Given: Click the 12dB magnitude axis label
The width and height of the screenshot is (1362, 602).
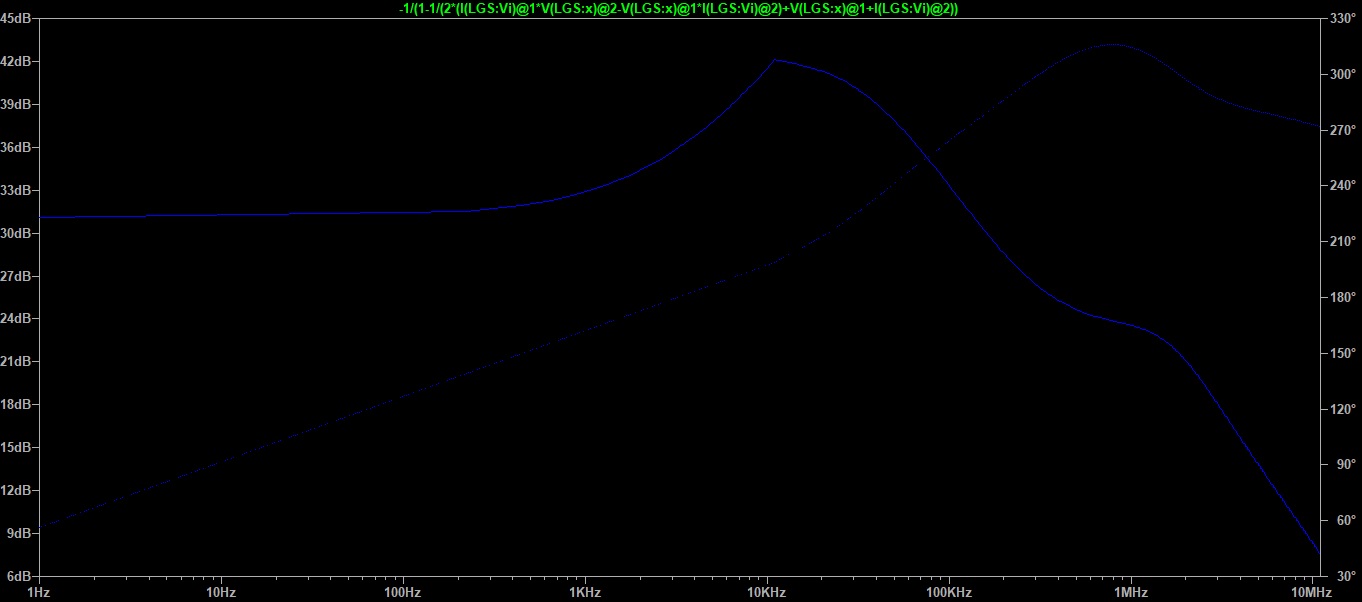Looking at the screenshot, I should click(x=18, y=490).
